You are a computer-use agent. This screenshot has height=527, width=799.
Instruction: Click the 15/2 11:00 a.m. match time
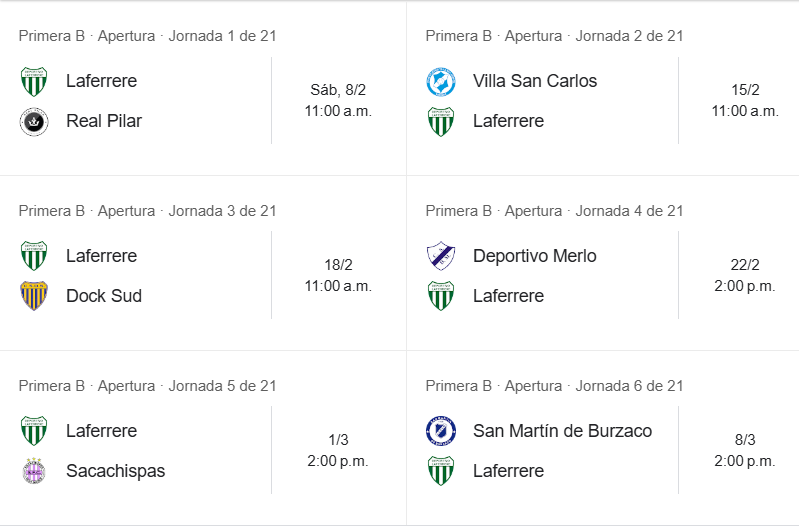745,100
